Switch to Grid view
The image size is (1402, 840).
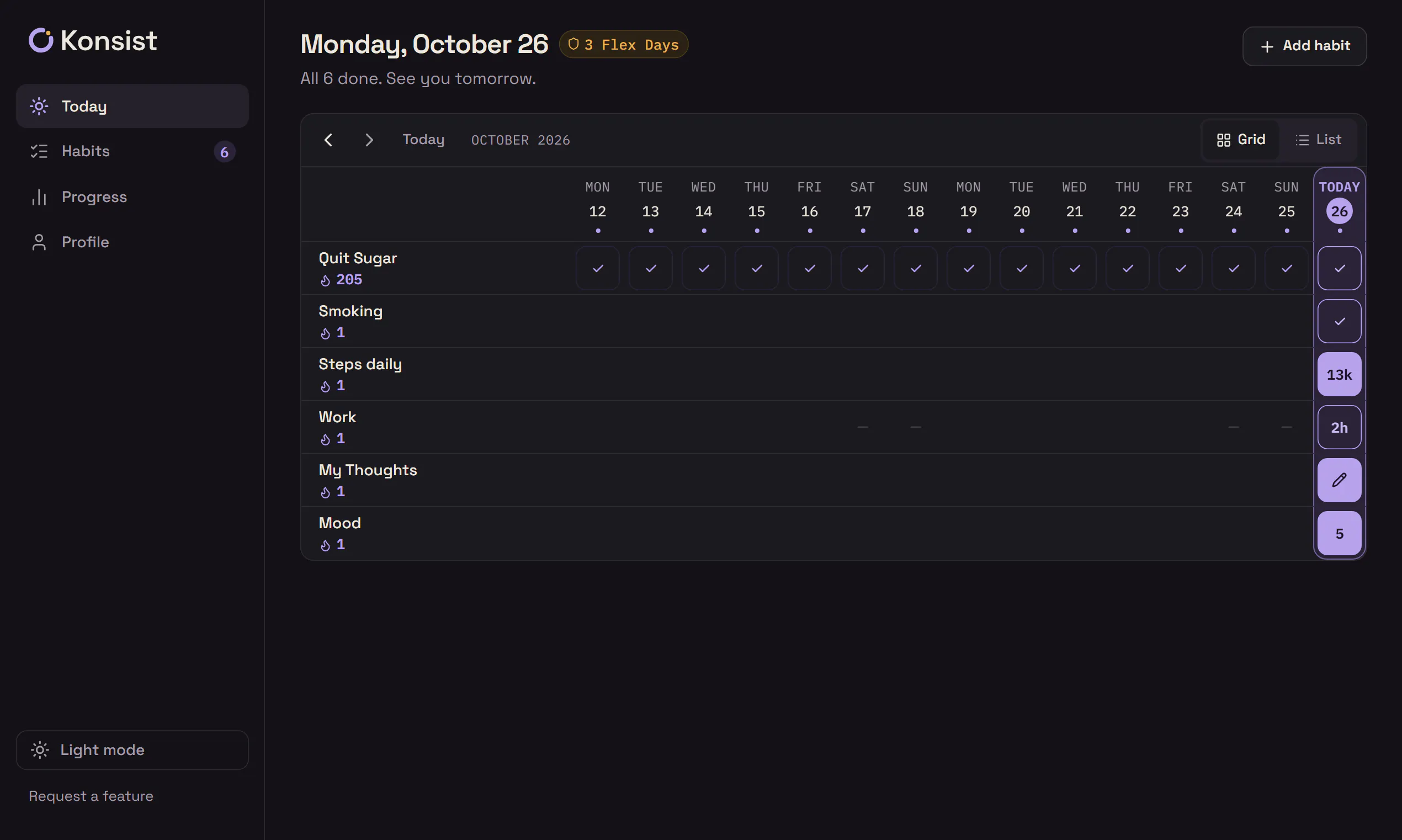click(x=1241, y=140)
